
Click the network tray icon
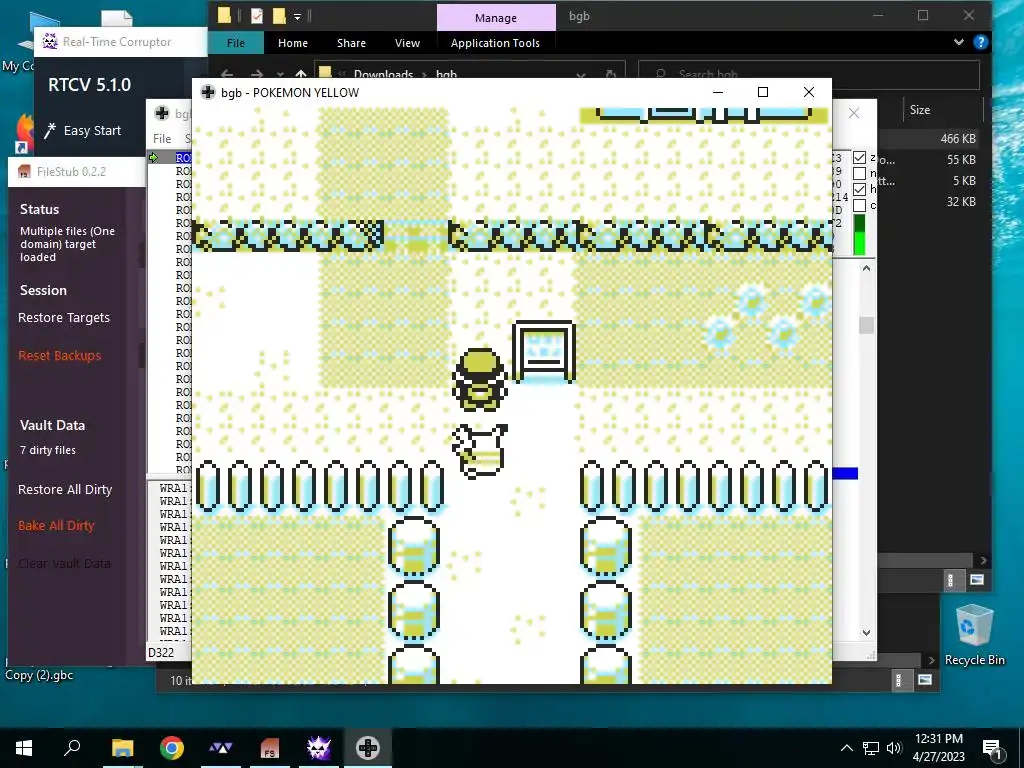click(871, 748)
